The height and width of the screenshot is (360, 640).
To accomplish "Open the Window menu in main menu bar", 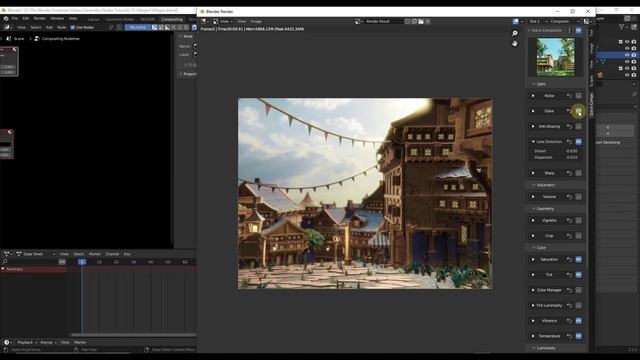I will (x=57, y=18).
